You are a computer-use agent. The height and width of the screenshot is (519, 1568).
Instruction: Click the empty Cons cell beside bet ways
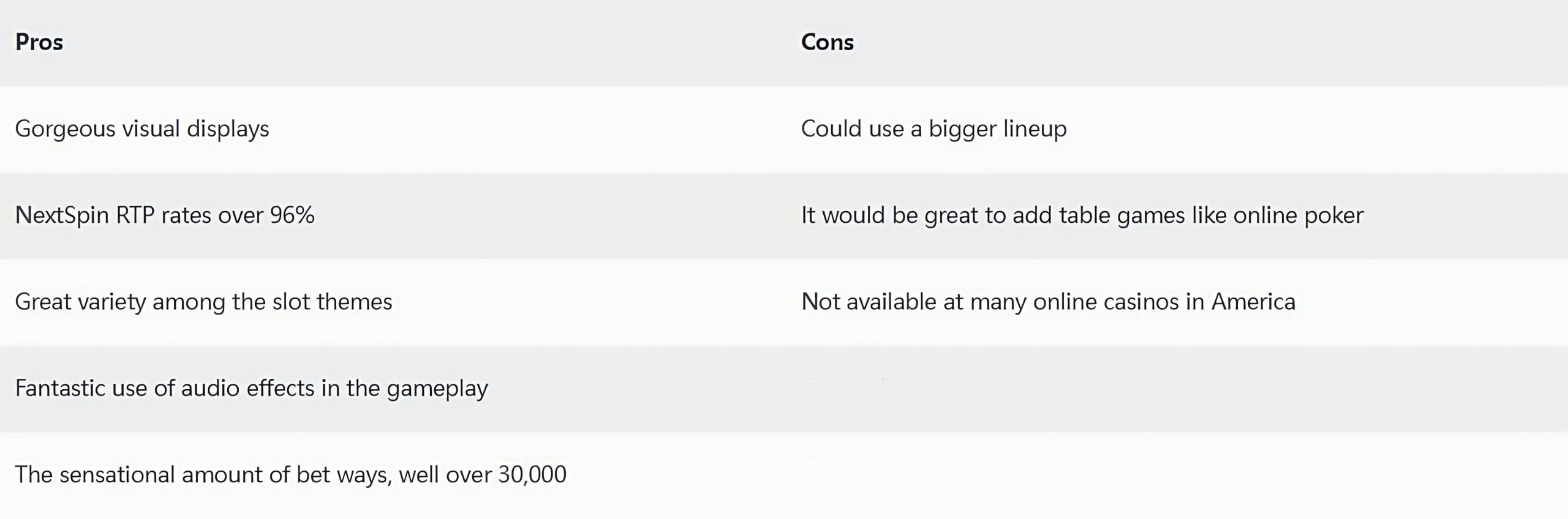1176,475
